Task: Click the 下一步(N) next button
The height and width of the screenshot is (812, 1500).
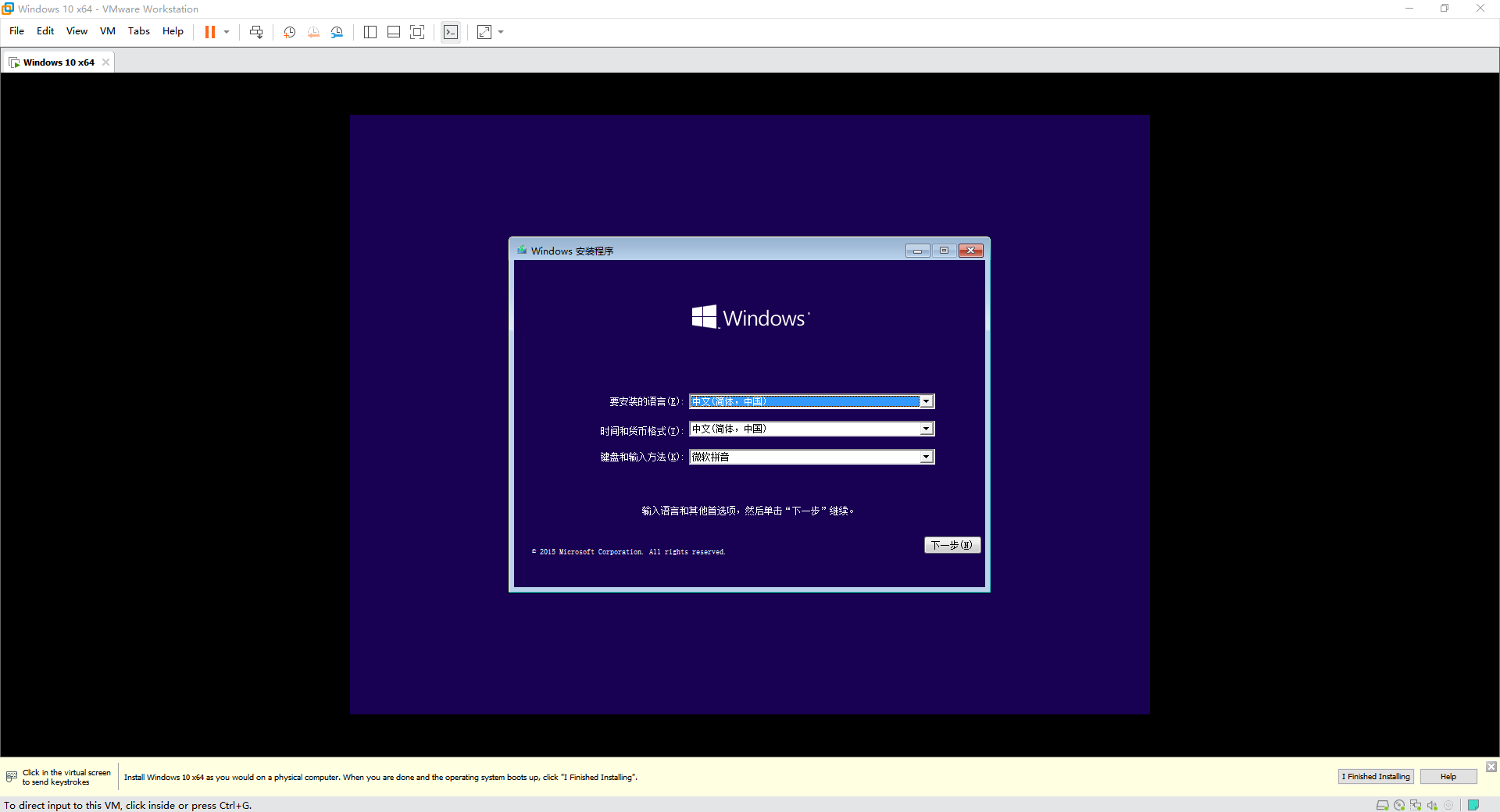Action: tap(952, 545)
